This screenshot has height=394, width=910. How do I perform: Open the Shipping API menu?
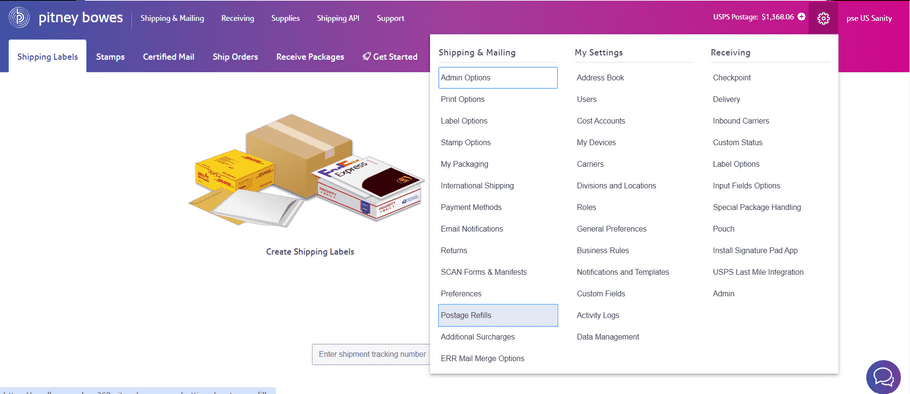pyautogui.click(x=338, y=18)
